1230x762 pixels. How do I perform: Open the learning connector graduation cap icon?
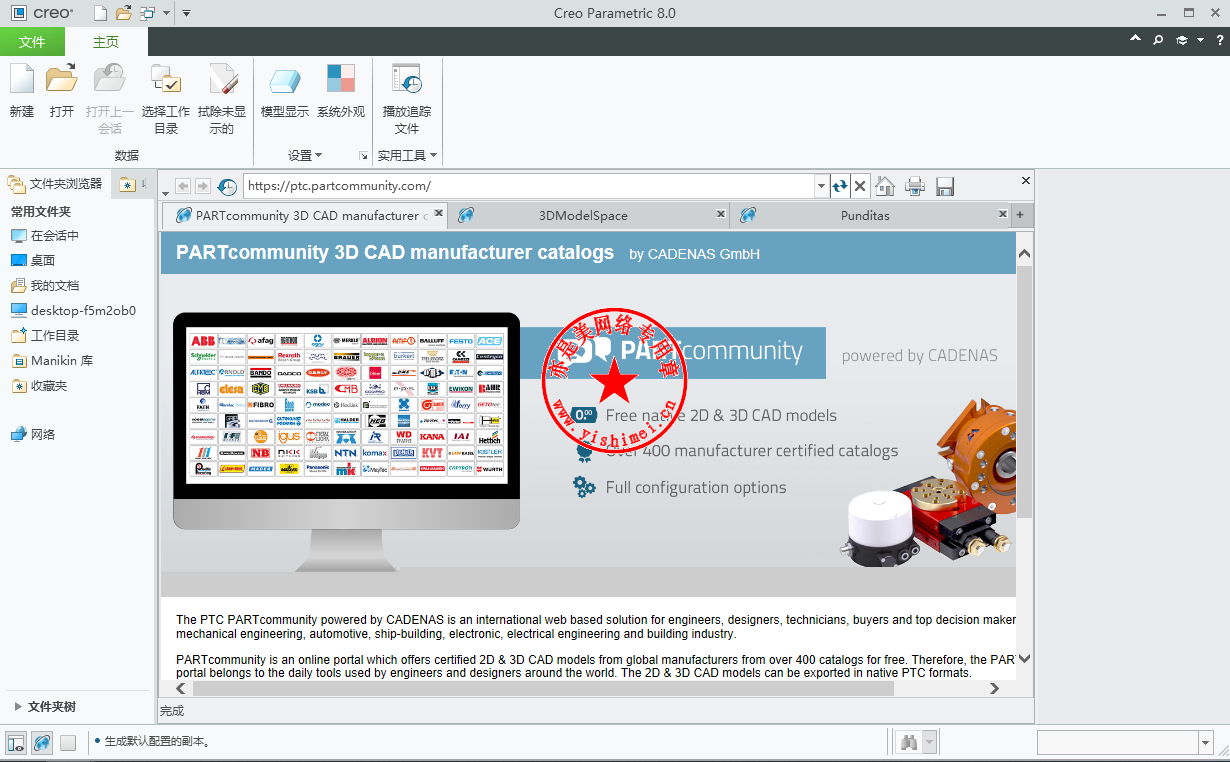(1182, 40)
